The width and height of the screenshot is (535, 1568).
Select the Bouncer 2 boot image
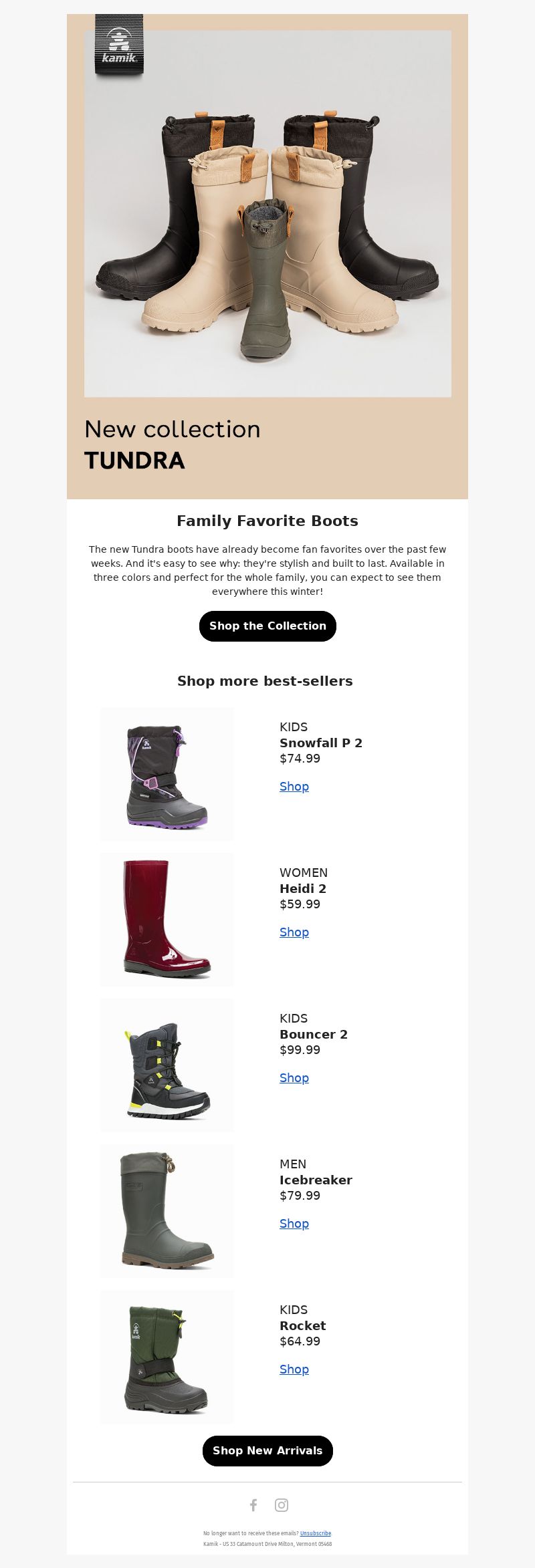pyautogui.click(x=167, y=1065)
